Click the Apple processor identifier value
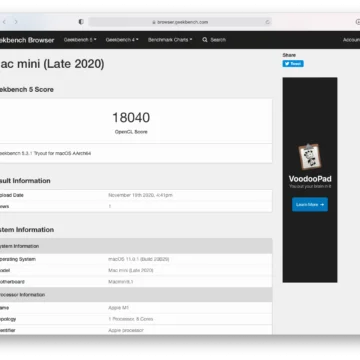 point(126,330)
